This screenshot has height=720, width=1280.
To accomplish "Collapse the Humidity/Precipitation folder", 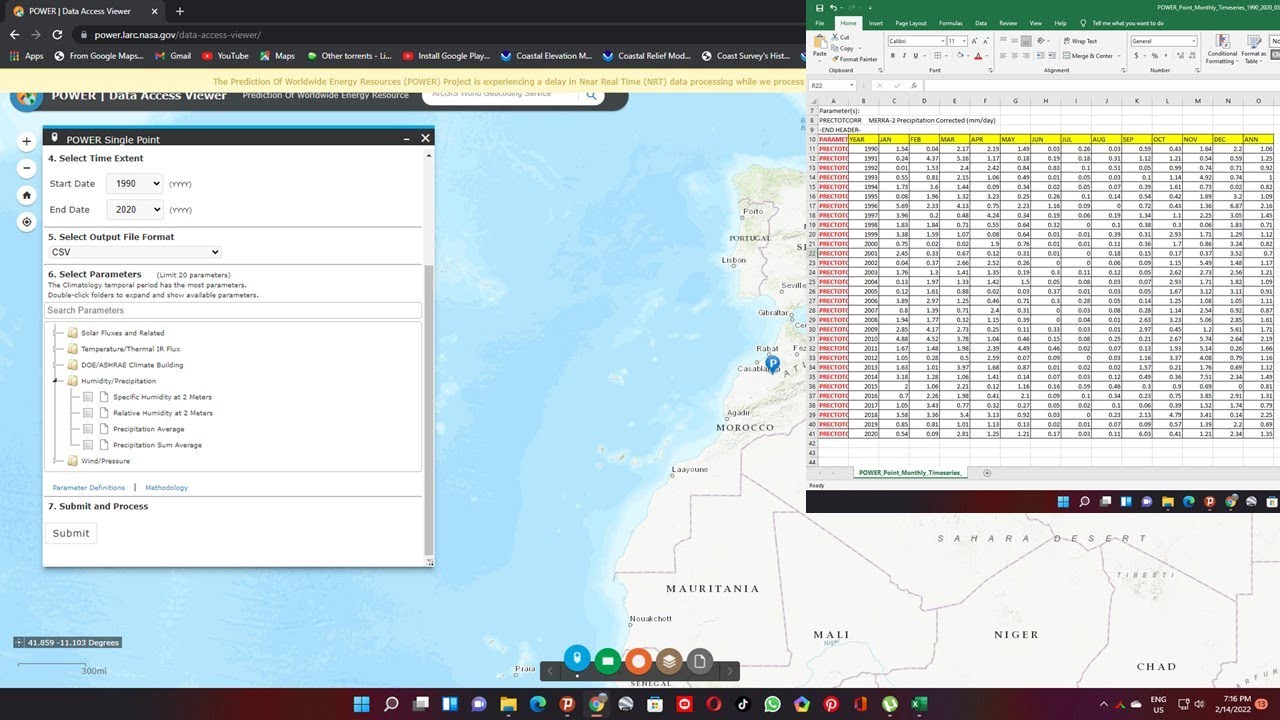I will (x=56, y=381).
